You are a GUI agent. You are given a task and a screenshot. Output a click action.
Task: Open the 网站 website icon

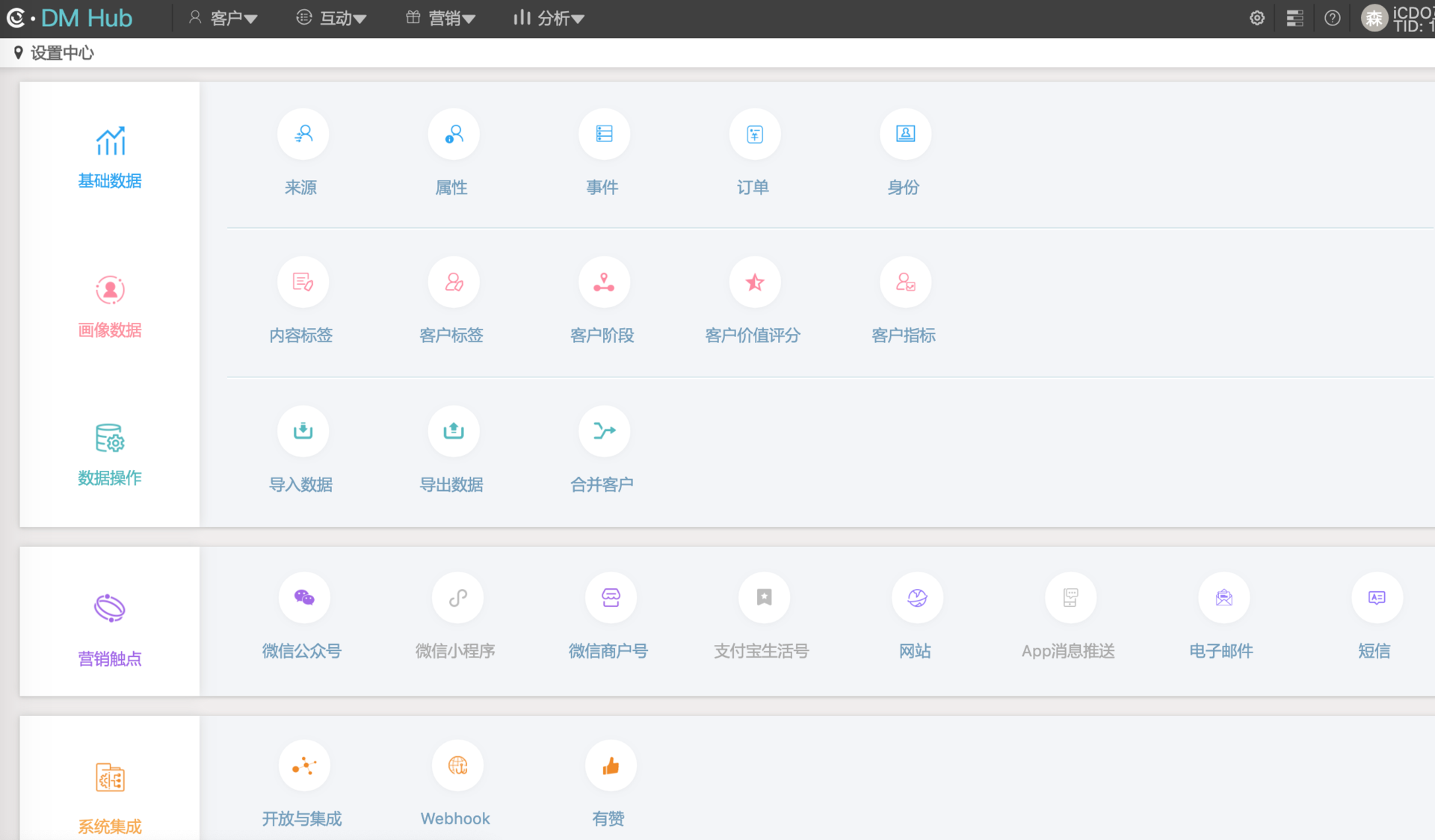[x=917, y=598]
